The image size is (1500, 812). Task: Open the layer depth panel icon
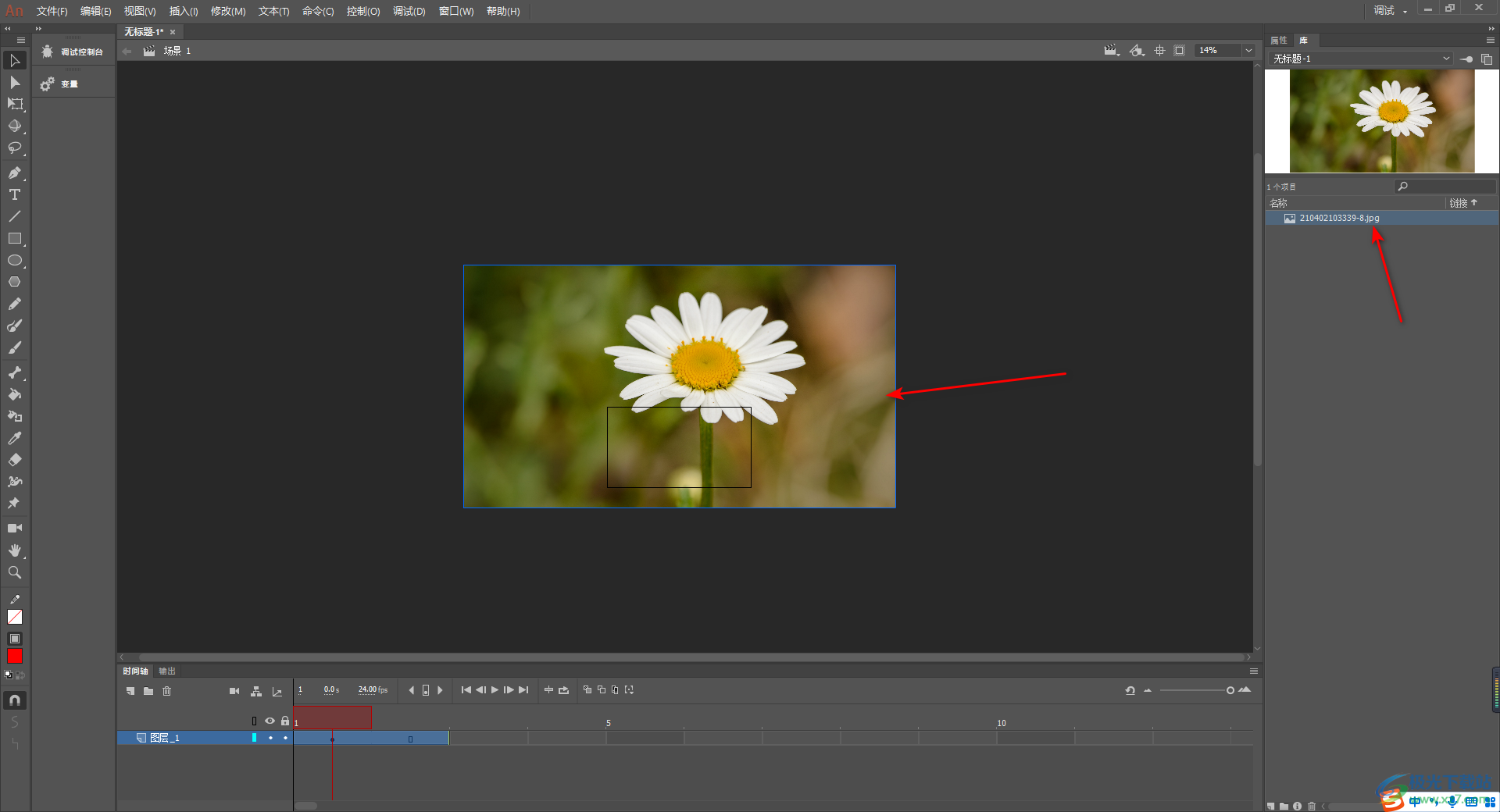pos(277,691)
